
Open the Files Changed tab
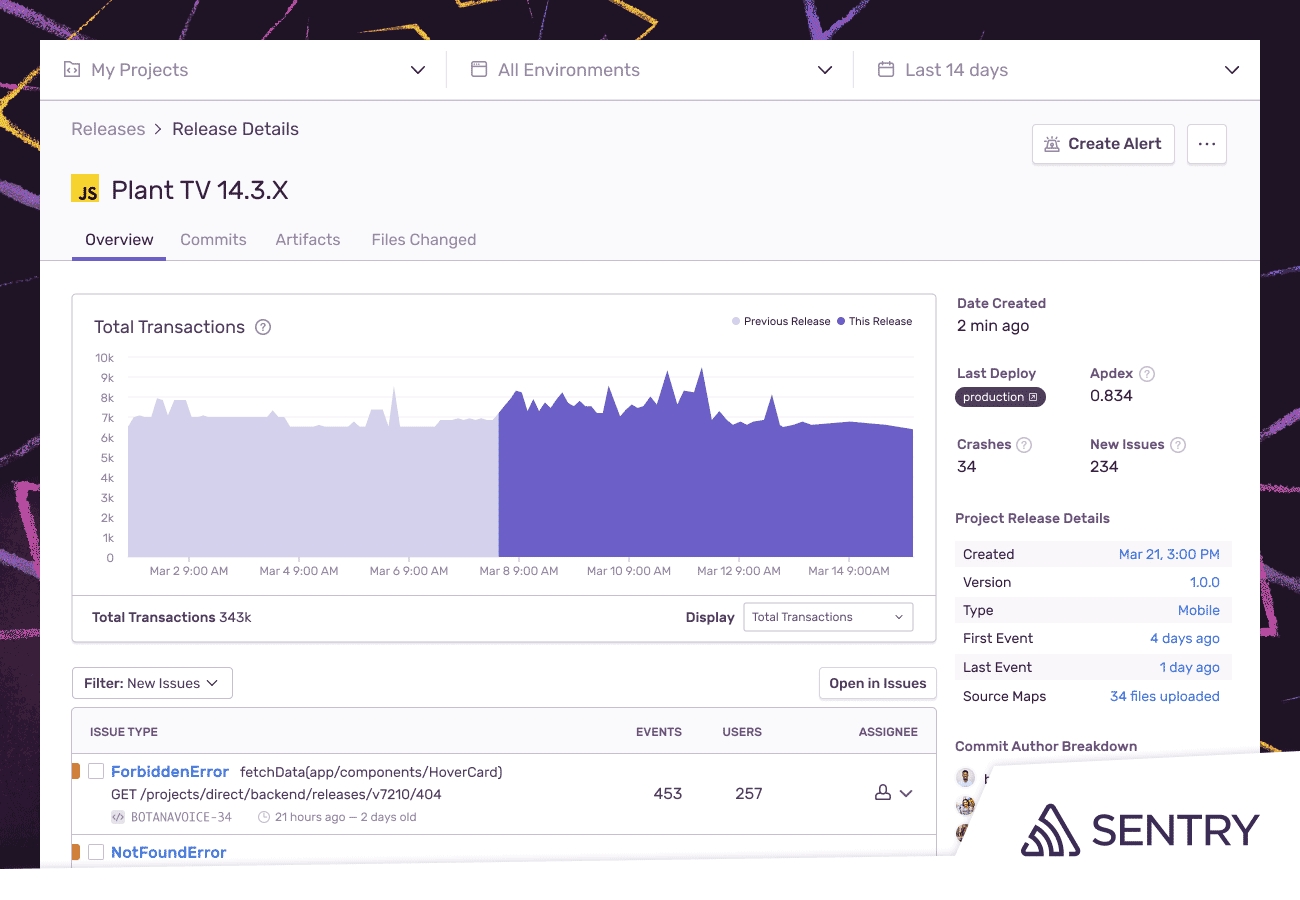[423, 240]
